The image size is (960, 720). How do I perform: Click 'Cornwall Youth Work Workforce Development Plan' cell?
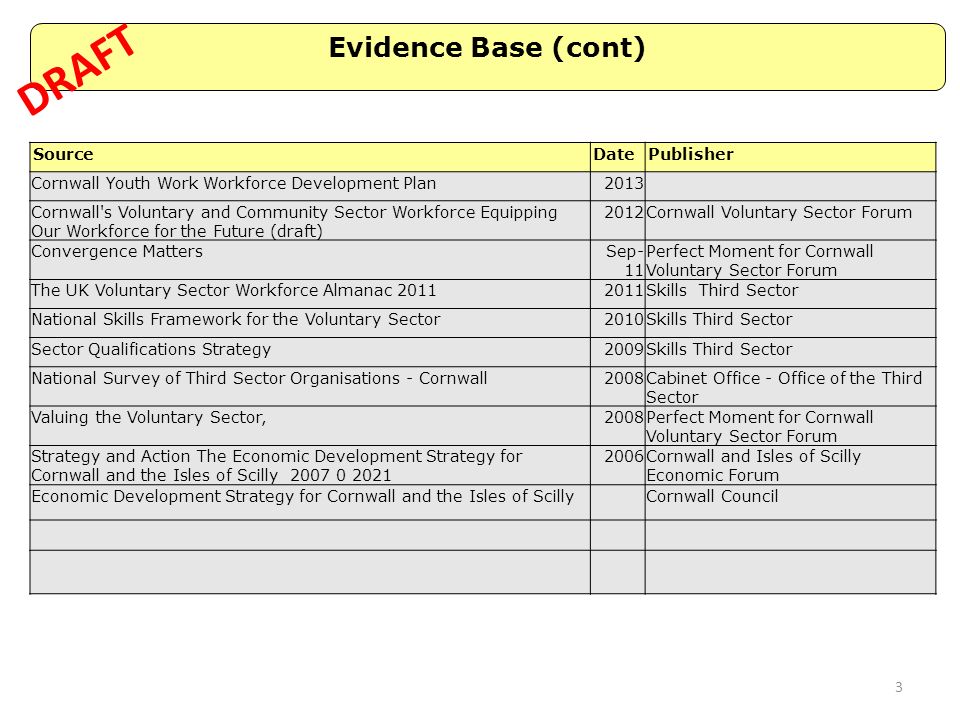[x=310, y=186]
